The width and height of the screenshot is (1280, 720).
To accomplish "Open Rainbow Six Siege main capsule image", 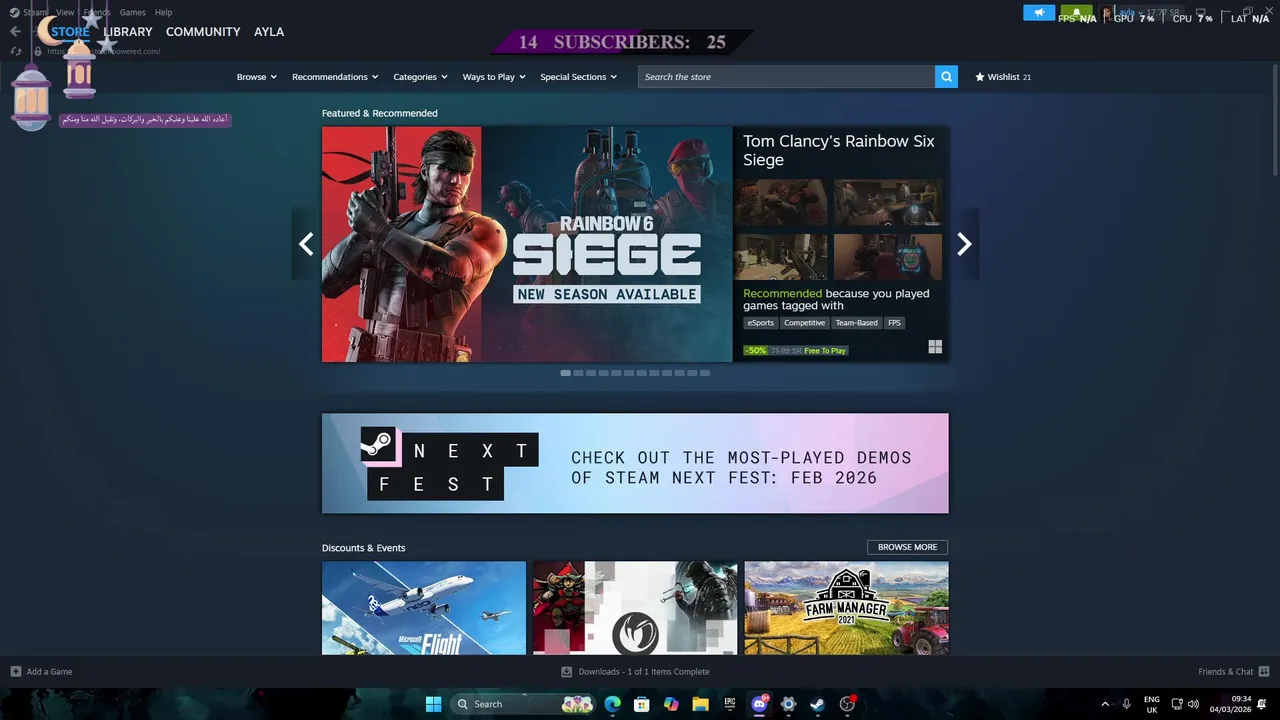I will point(527,244).
